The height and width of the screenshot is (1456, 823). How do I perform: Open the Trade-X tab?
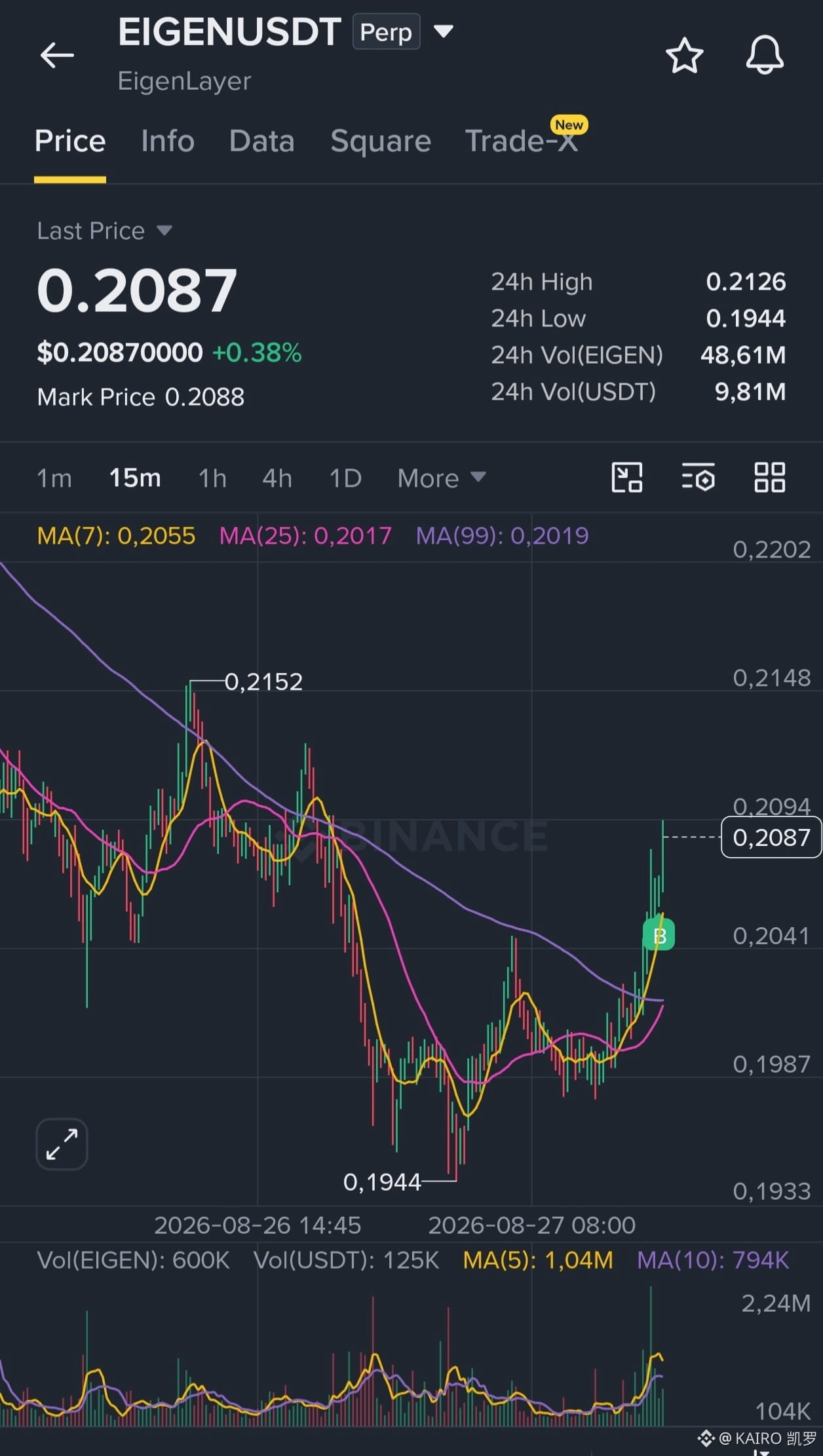coord(522,141)
